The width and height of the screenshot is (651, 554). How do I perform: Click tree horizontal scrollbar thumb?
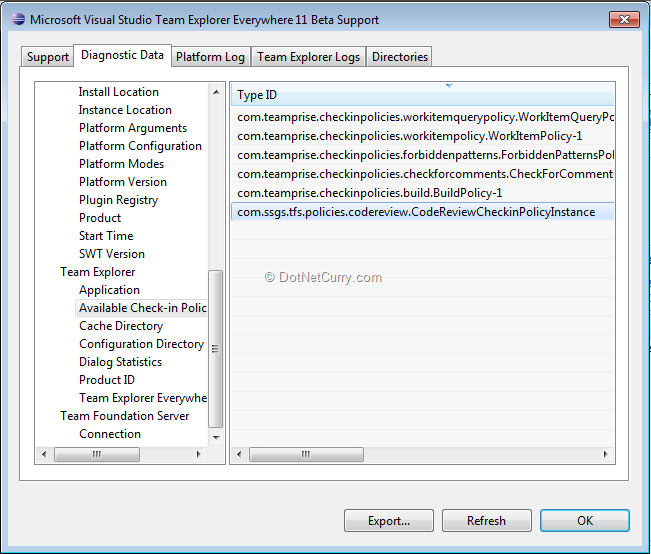point(97,454)
